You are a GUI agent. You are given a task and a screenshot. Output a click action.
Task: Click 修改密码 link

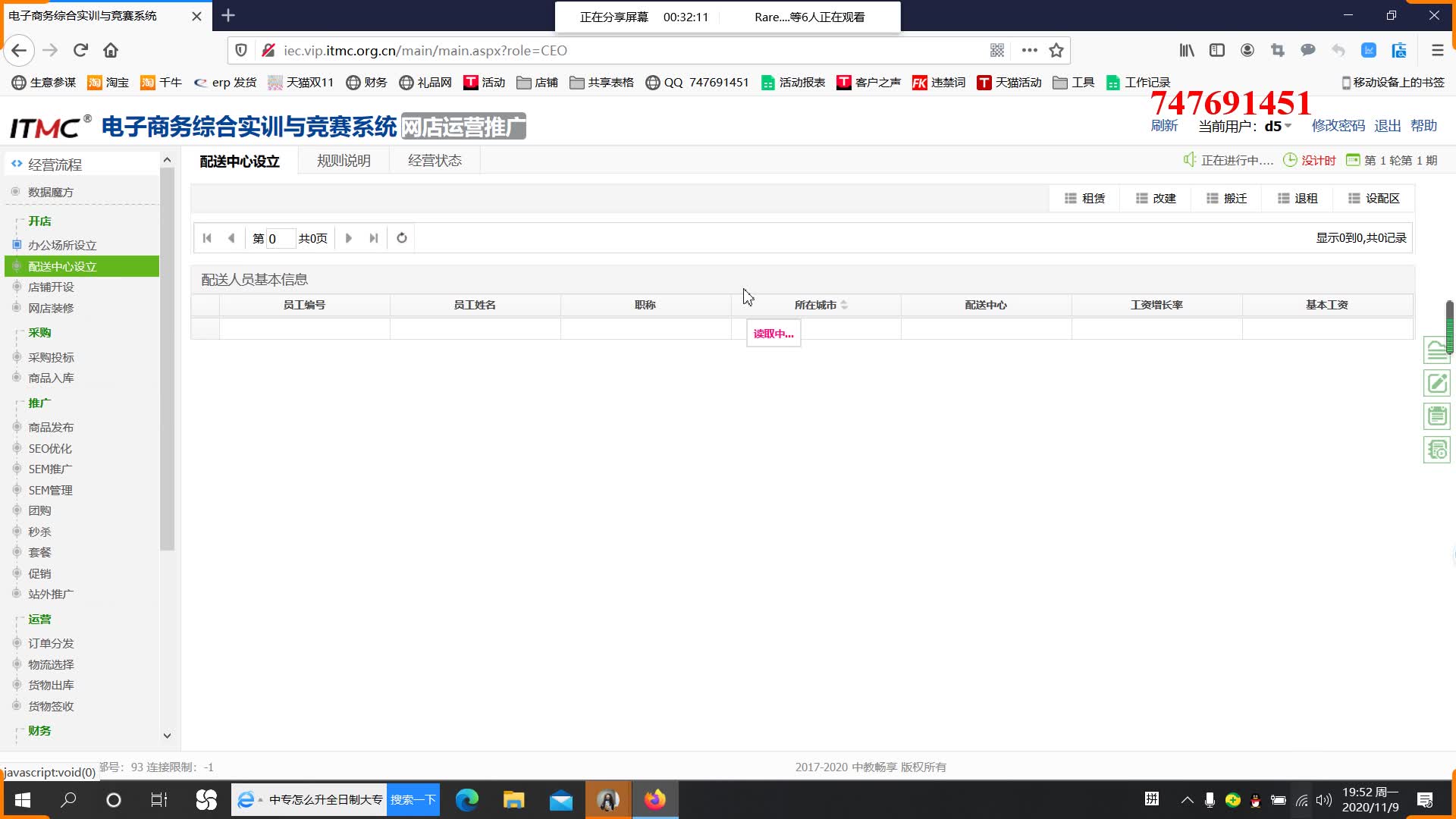1338,126
